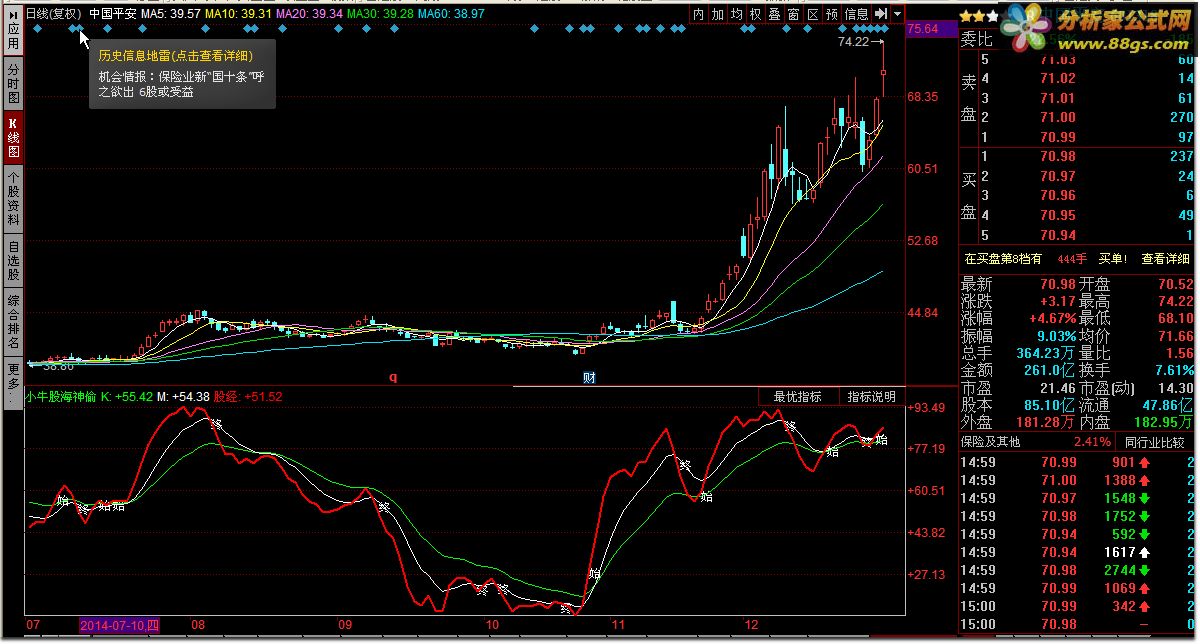
Task: Switch to the 分时图 tab
Action: (x=13, y=85)
